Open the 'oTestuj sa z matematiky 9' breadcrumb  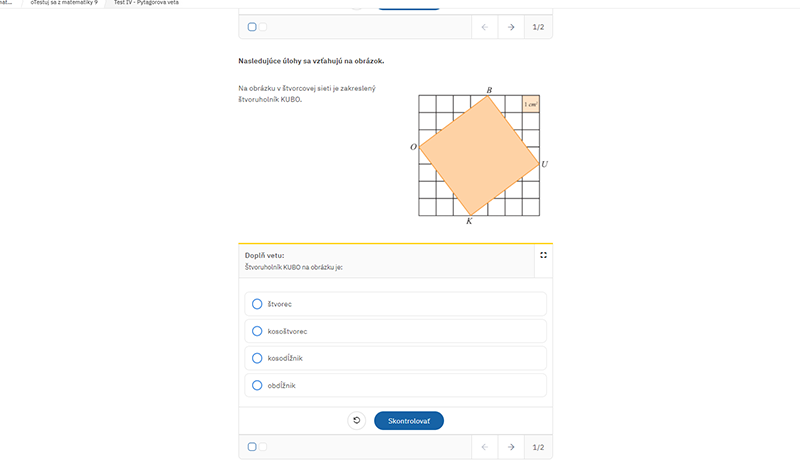pos(64,3)
